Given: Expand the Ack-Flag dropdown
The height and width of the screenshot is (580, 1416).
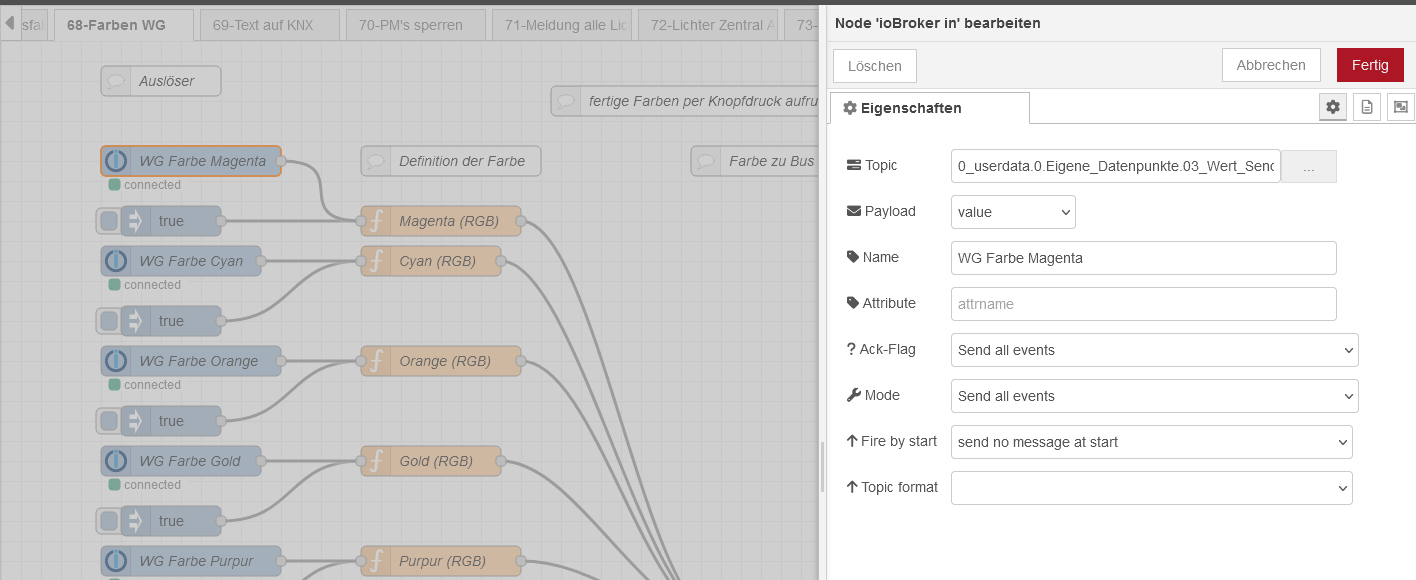Looking at the screenshot, I should tap(1154, 350).
